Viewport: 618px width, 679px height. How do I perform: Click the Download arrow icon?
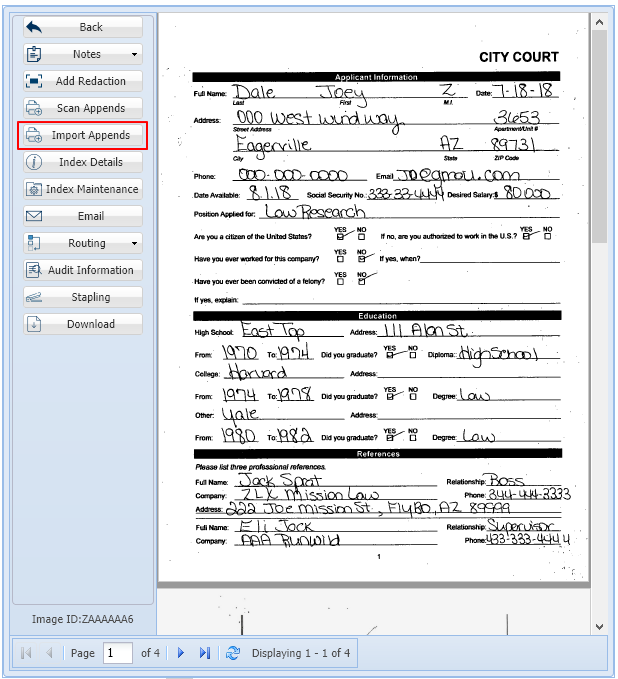click(34, 324)
